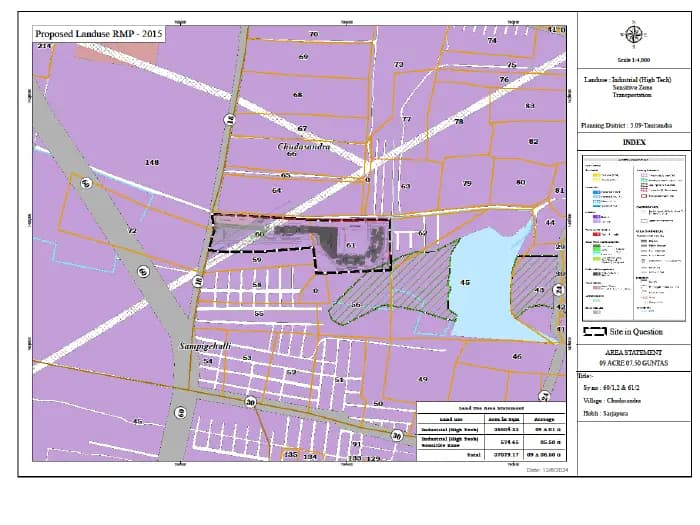Click survey number 78 on the map
The width and height of the screenshot is (700, 525).
click(458, 121)
